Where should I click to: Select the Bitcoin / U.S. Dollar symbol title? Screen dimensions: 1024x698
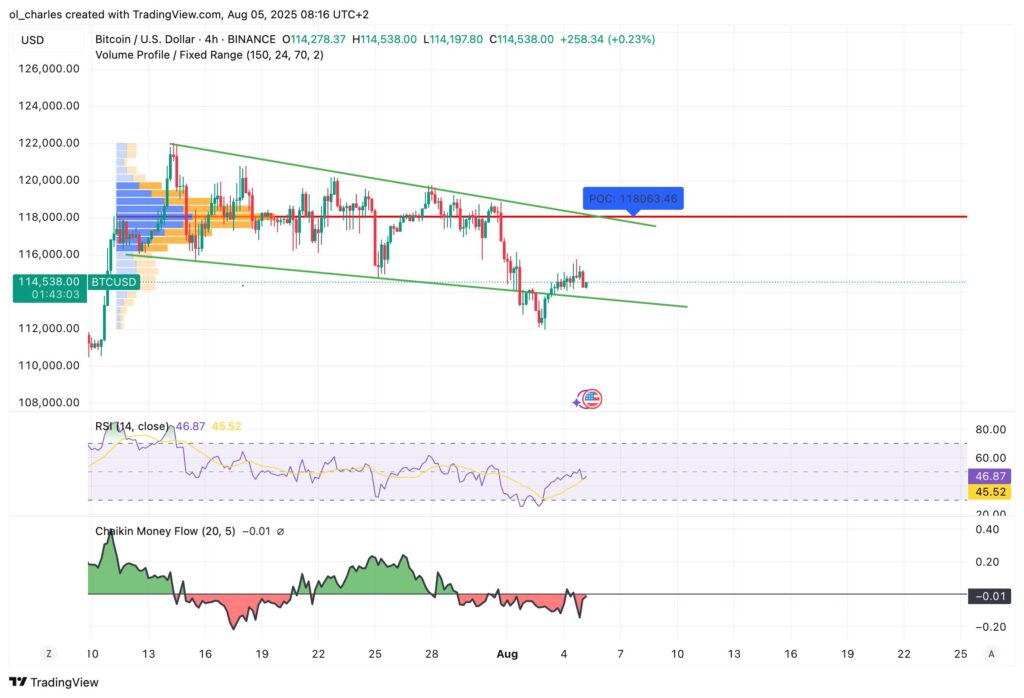pyautogui.click(x=147, y=39)
